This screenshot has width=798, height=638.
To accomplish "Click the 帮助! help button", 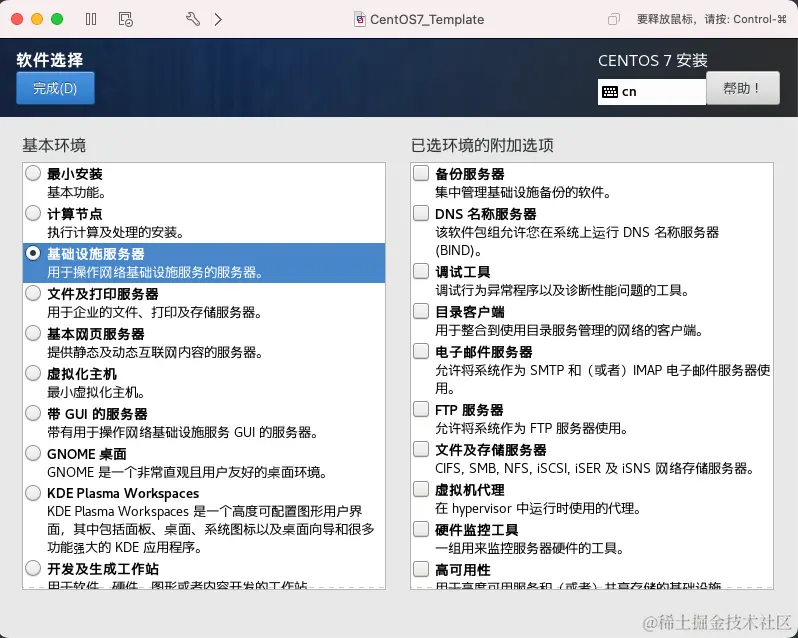I will pos(743,88).
